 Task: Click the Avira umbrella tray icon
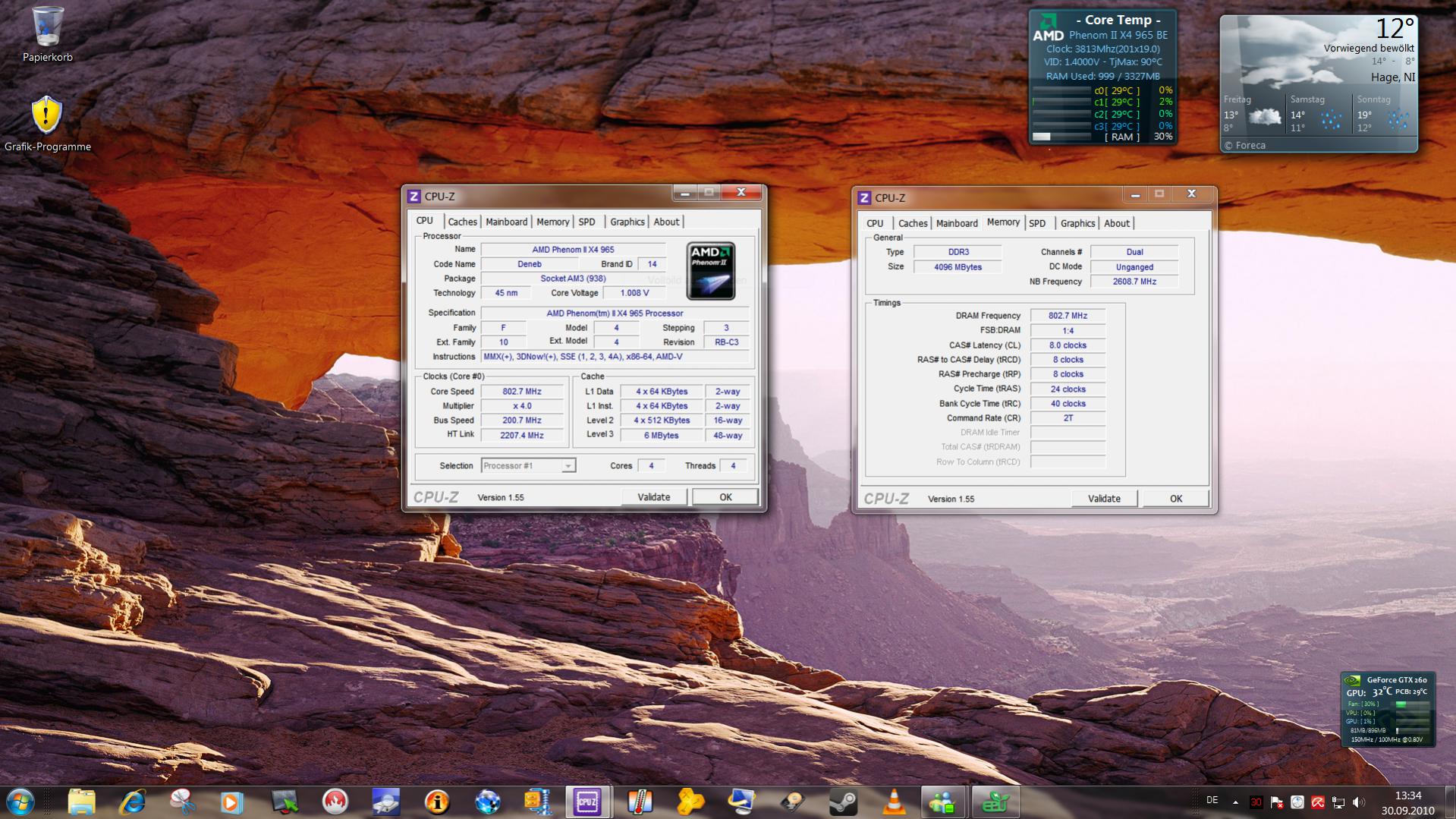click(x=1318, y=802)
